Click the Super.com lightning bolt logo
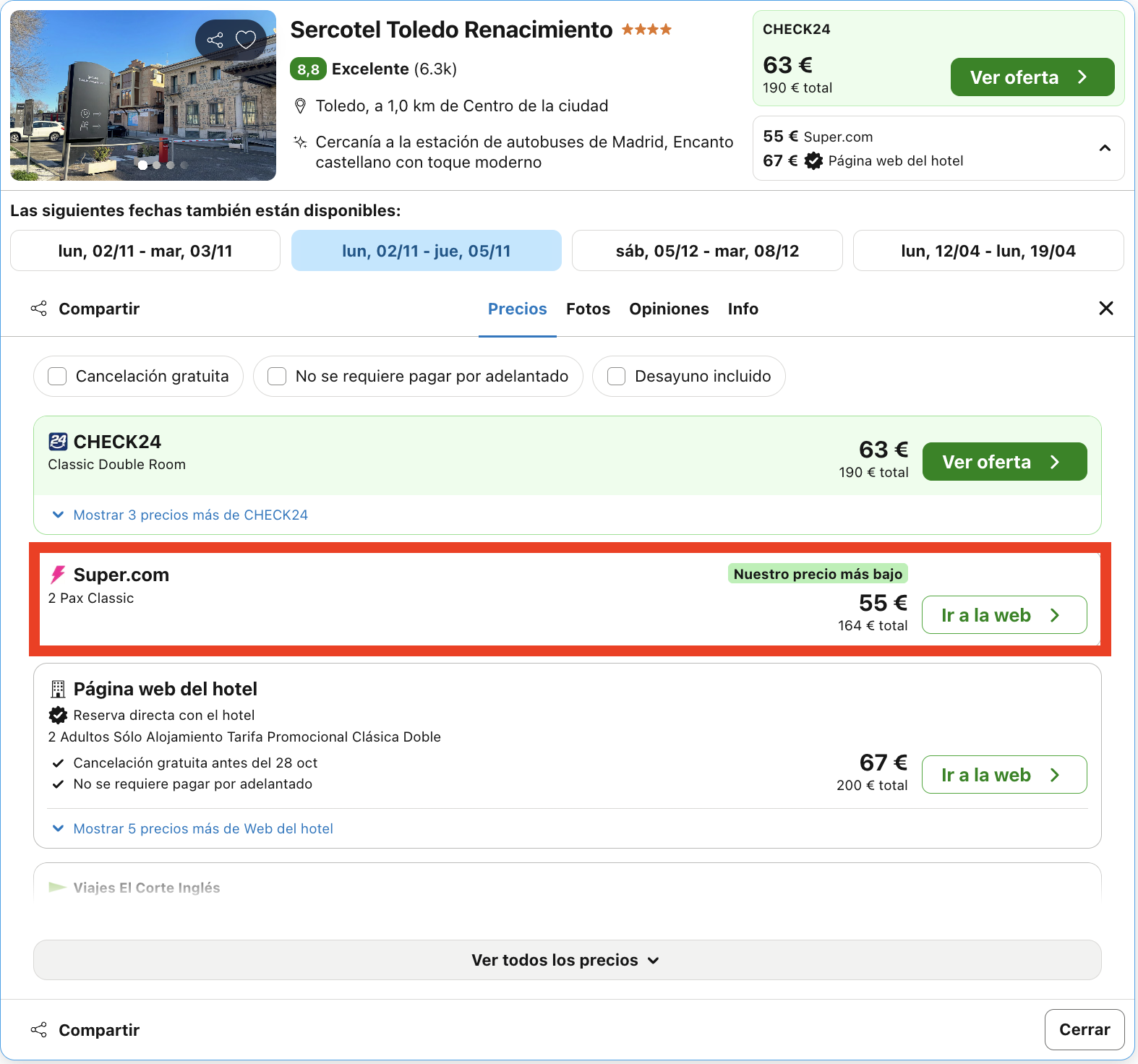 tap(57, 575)
